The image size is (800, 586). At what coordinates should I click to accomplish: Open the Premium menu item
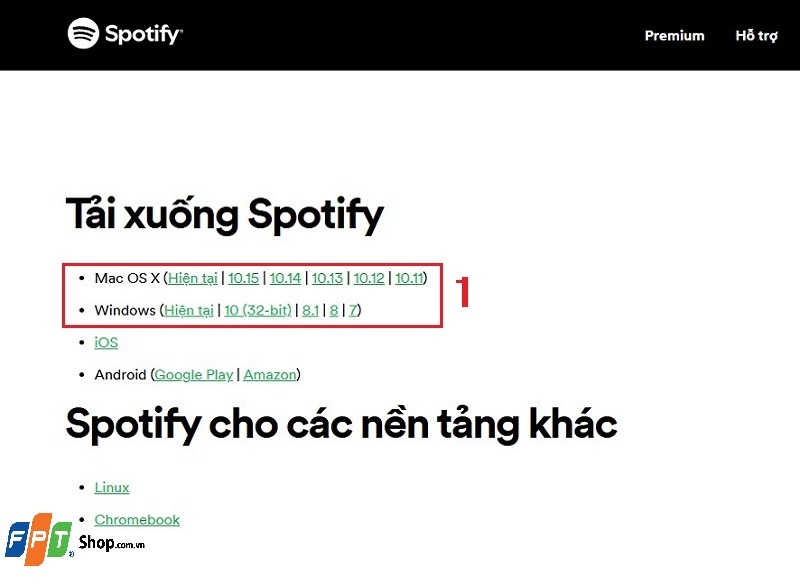[674, 35]
